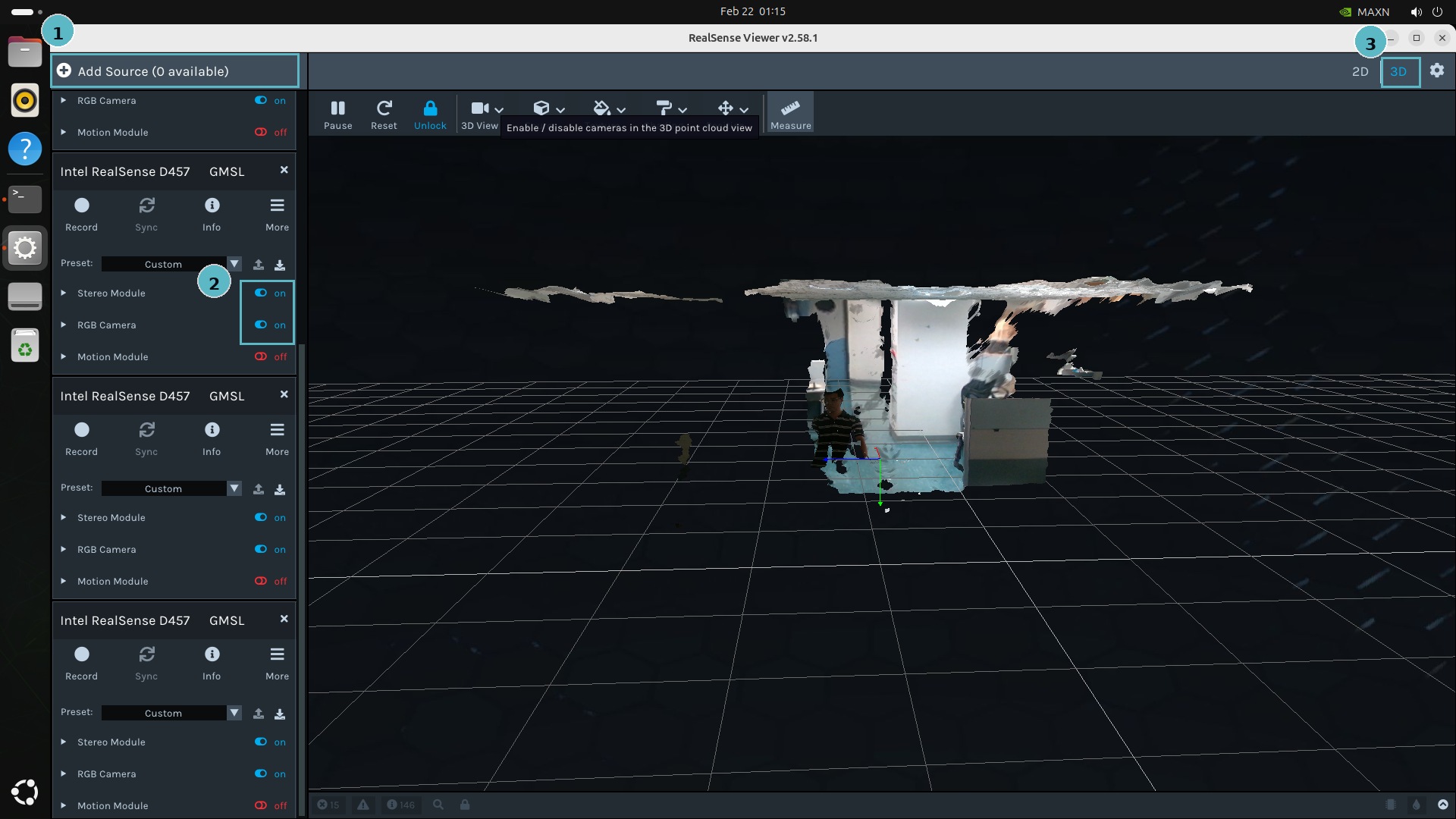Screen dimensions: 1456x819
Task: Click the download preset icon in the middle D457 panel
Action: point(280,488)
